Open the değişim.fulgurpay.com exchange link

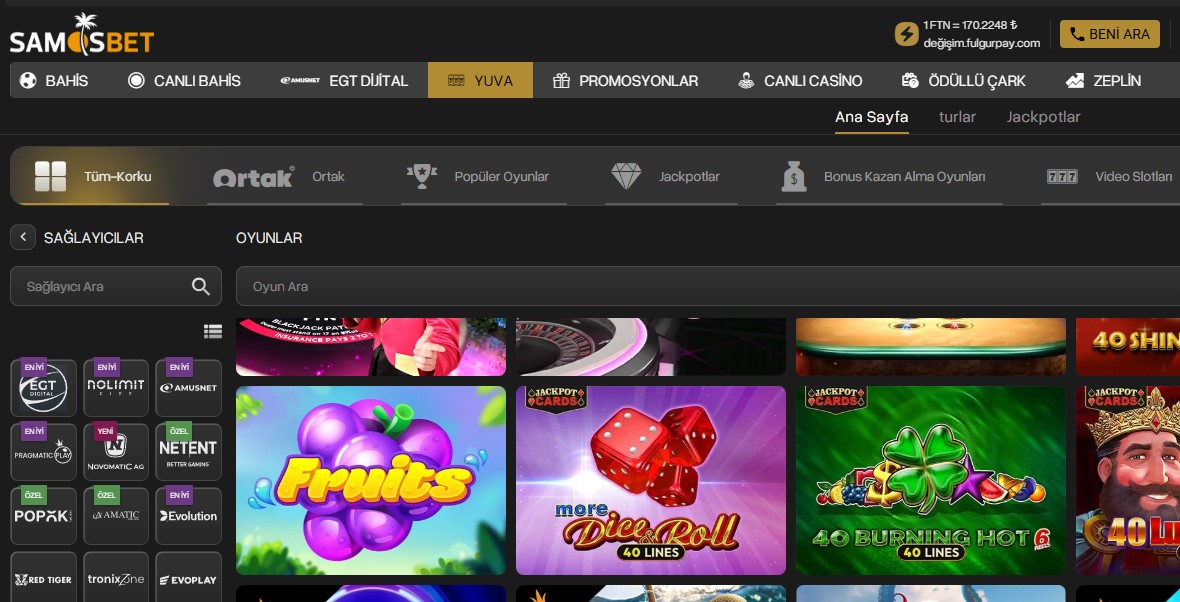(981, 43)
